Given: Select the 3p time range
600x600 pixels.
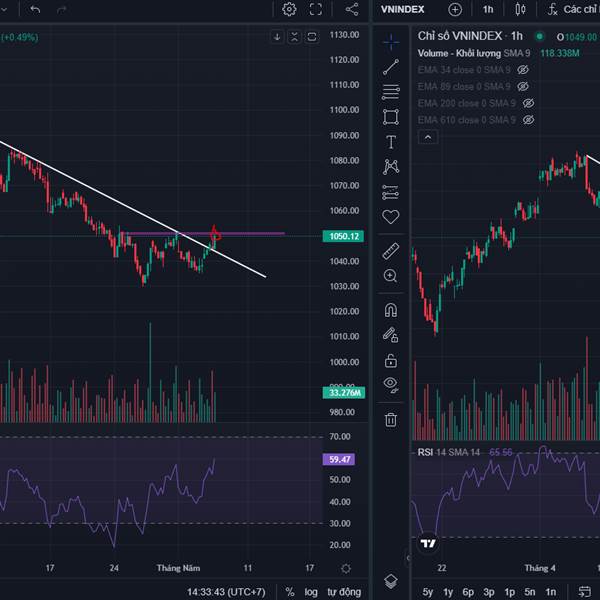Looking at the screenshot, I should [489, 592].
